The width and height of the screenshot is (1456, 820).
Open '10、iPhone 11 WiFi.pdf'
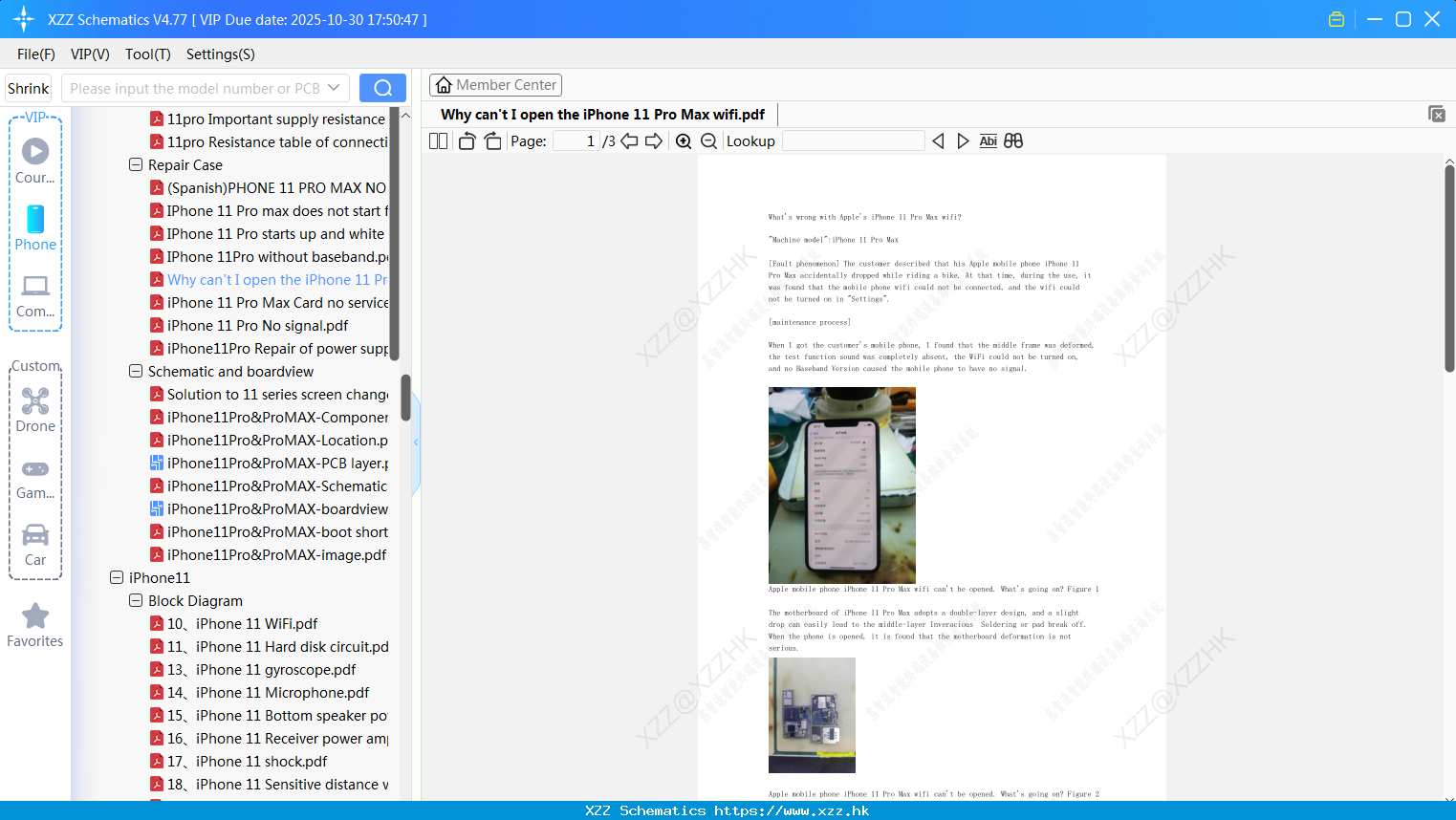233,623
